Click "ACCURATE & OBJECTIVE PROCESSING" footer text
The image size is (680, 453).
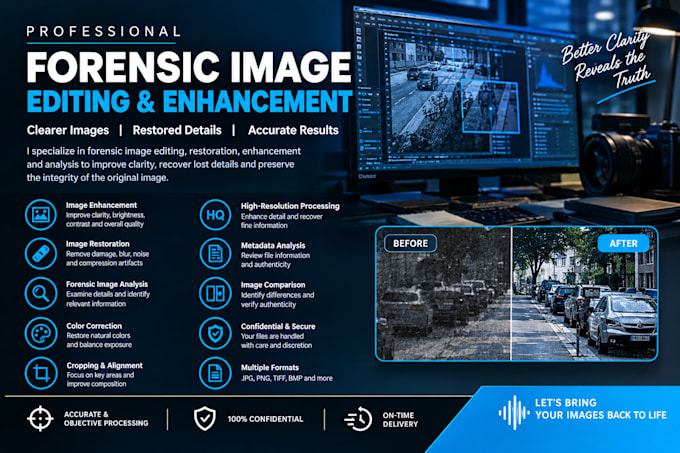pyautogui.click(x=106, y=419)
